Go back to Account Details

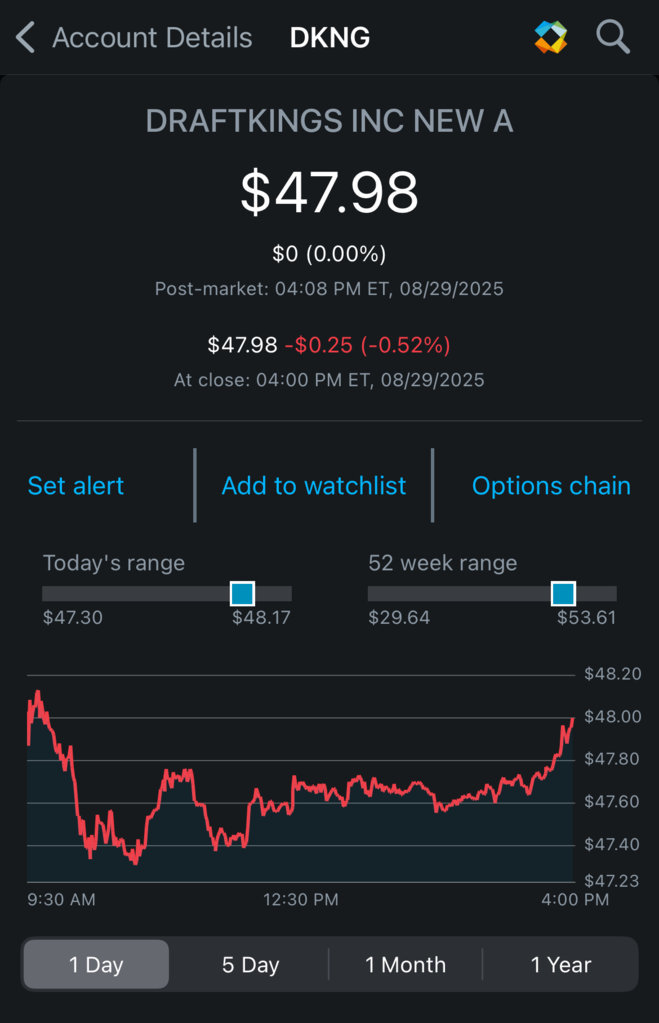coord(152,37)
